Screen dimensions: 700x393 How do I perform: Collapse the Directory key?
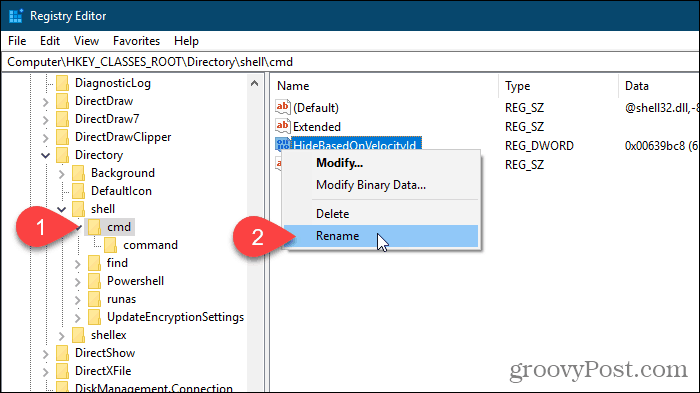click(46, 155)
